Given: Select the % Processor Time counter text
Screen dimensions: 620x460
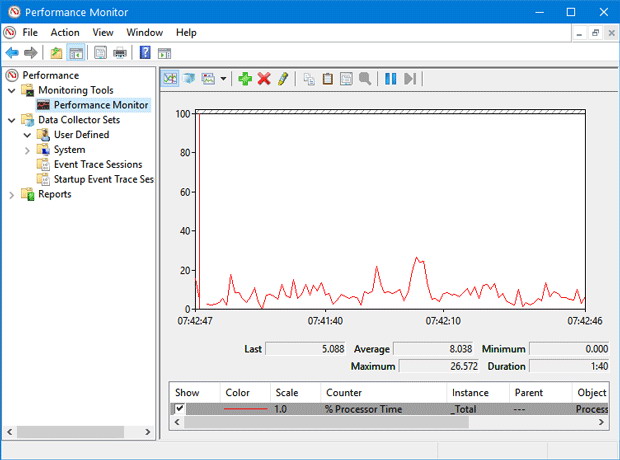Looking at the screenshot, I should tap(363, 409).
